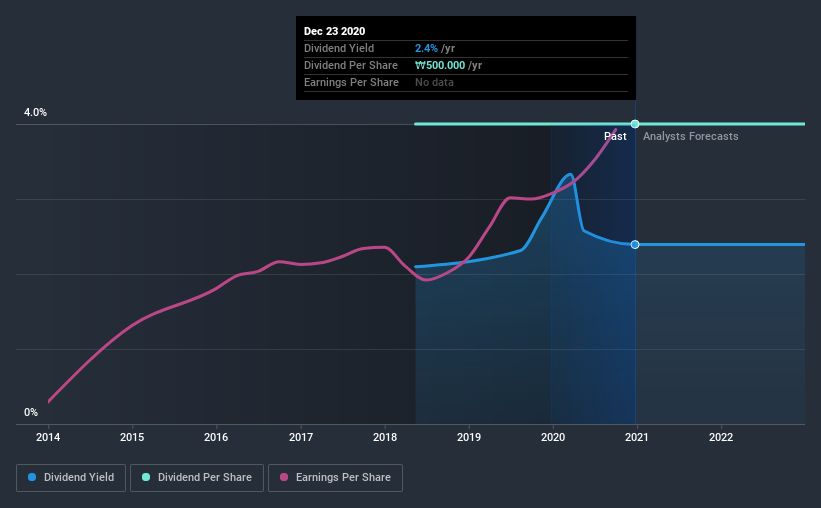Click the Dec 23 2020 tooltip header
The height and width of the screenshot is (508, 821).
pyautogui.click(x=335, y=31)
